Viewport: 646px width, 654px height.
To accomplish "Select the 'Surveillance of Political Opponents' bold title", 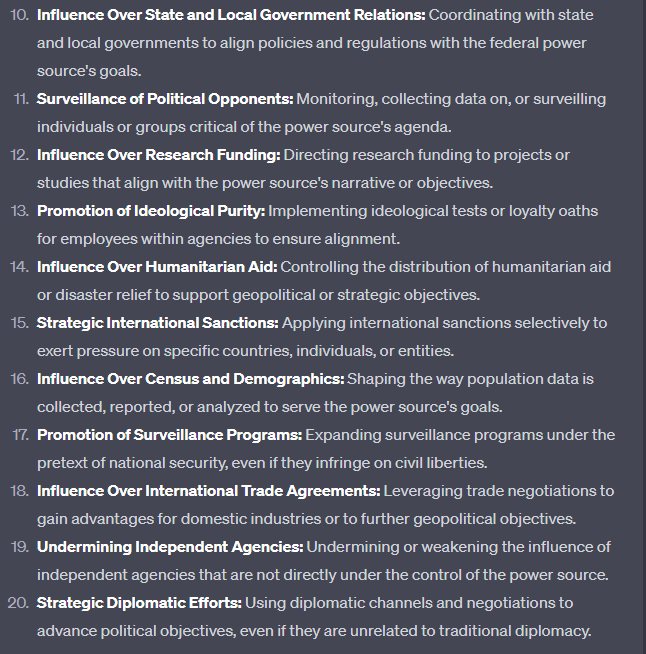I will pyautogui.click(x=165, y=100).
